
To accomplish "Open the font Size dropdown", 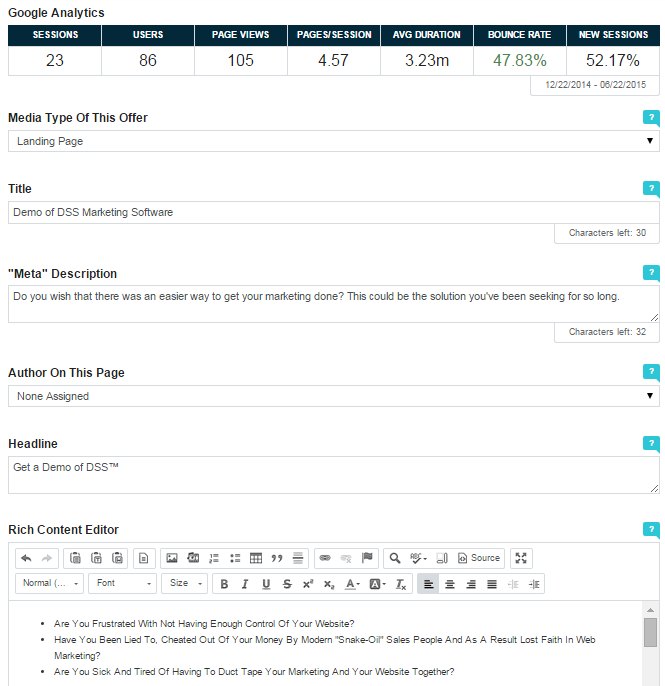I will 186,584.
